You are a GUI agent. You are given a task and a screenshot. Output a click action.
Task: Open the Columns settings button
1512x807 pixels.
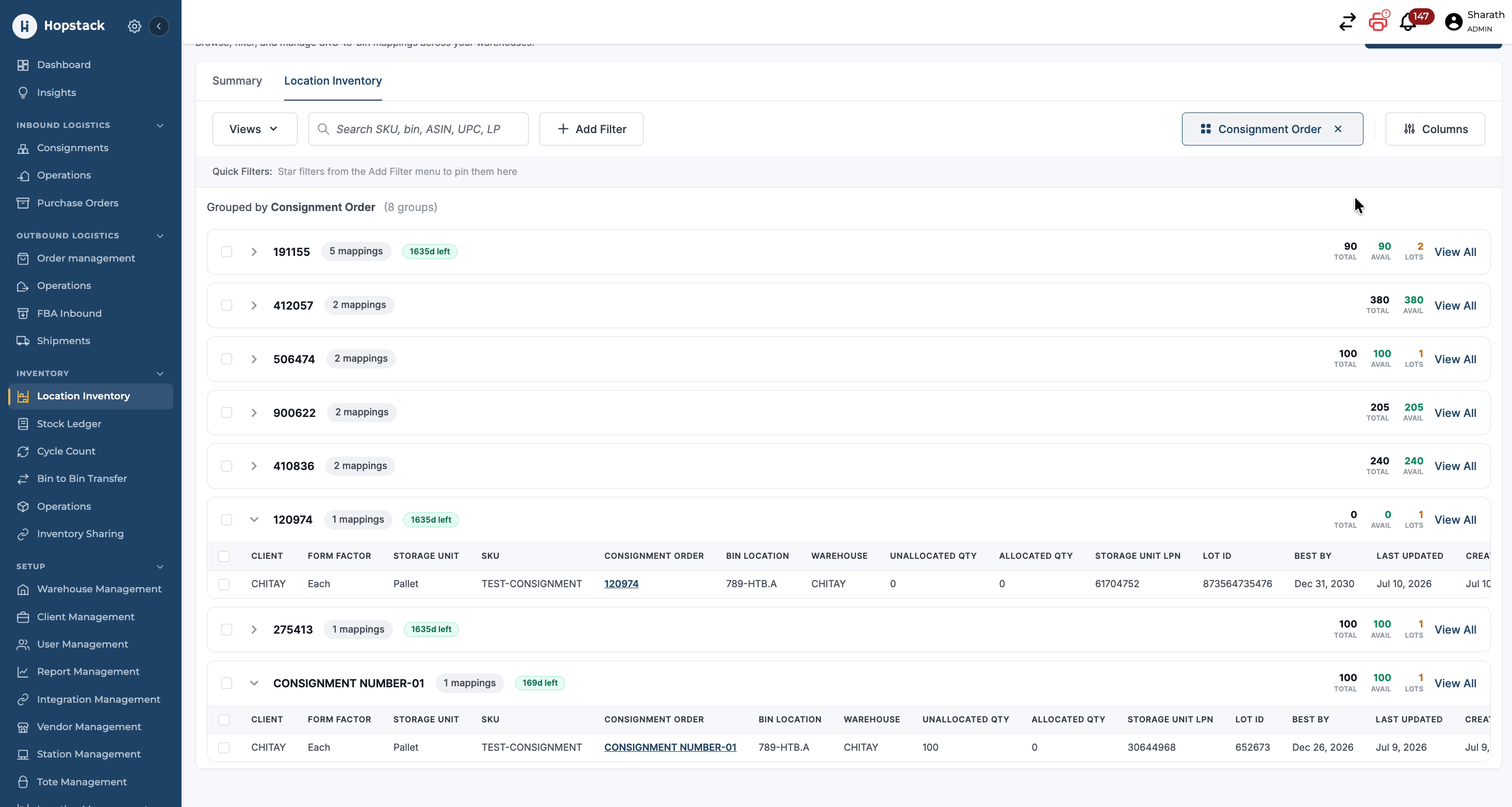[x=1435, y=128]
